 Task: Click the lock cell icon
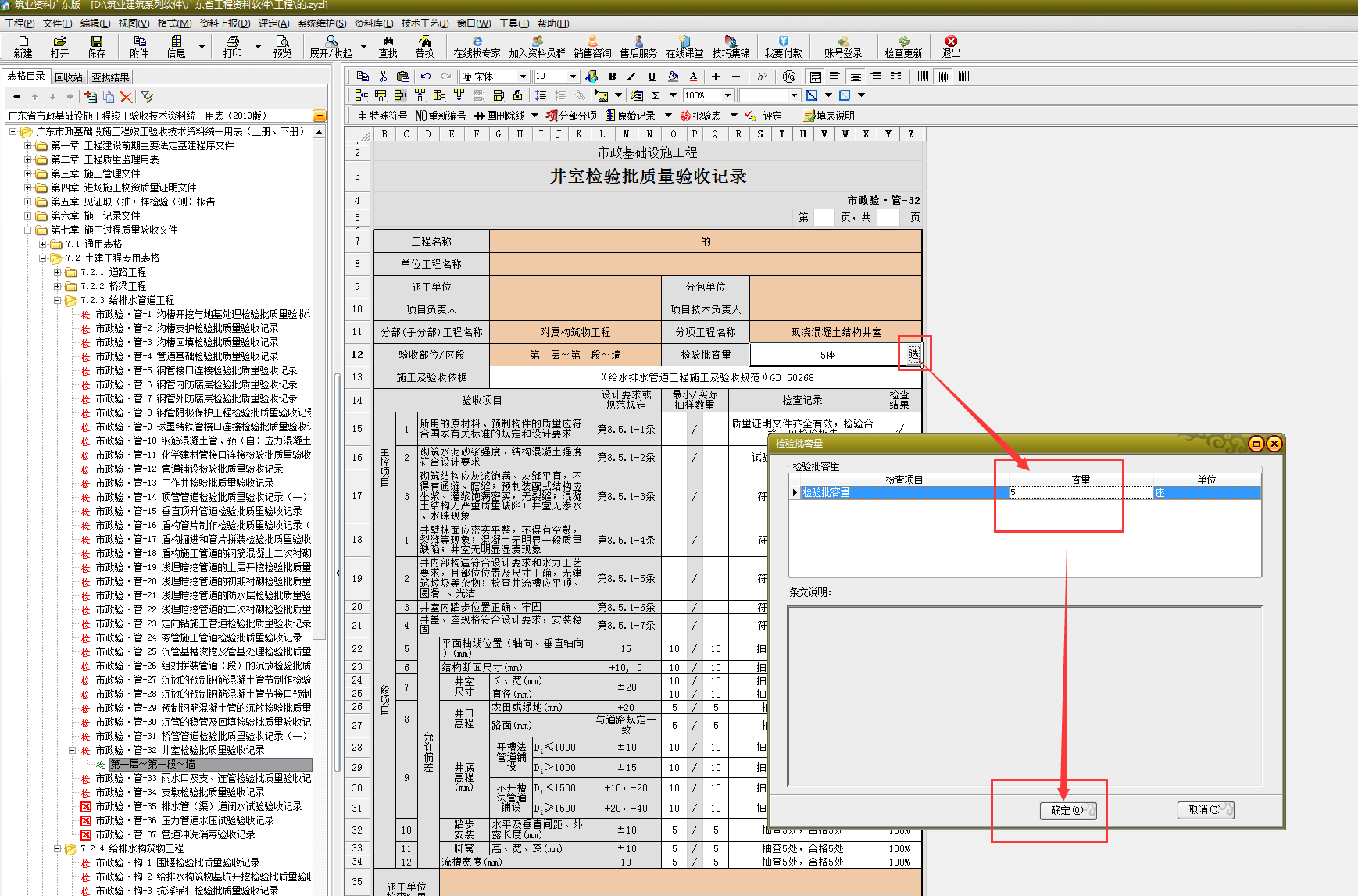pos(517,95)
